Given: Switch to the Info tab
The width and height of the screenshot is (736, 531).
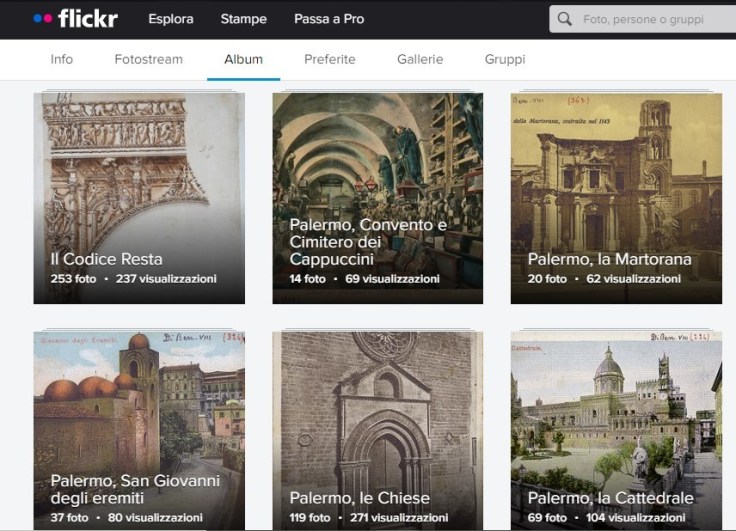Looking at the screenshot, I should coord(62,59).
